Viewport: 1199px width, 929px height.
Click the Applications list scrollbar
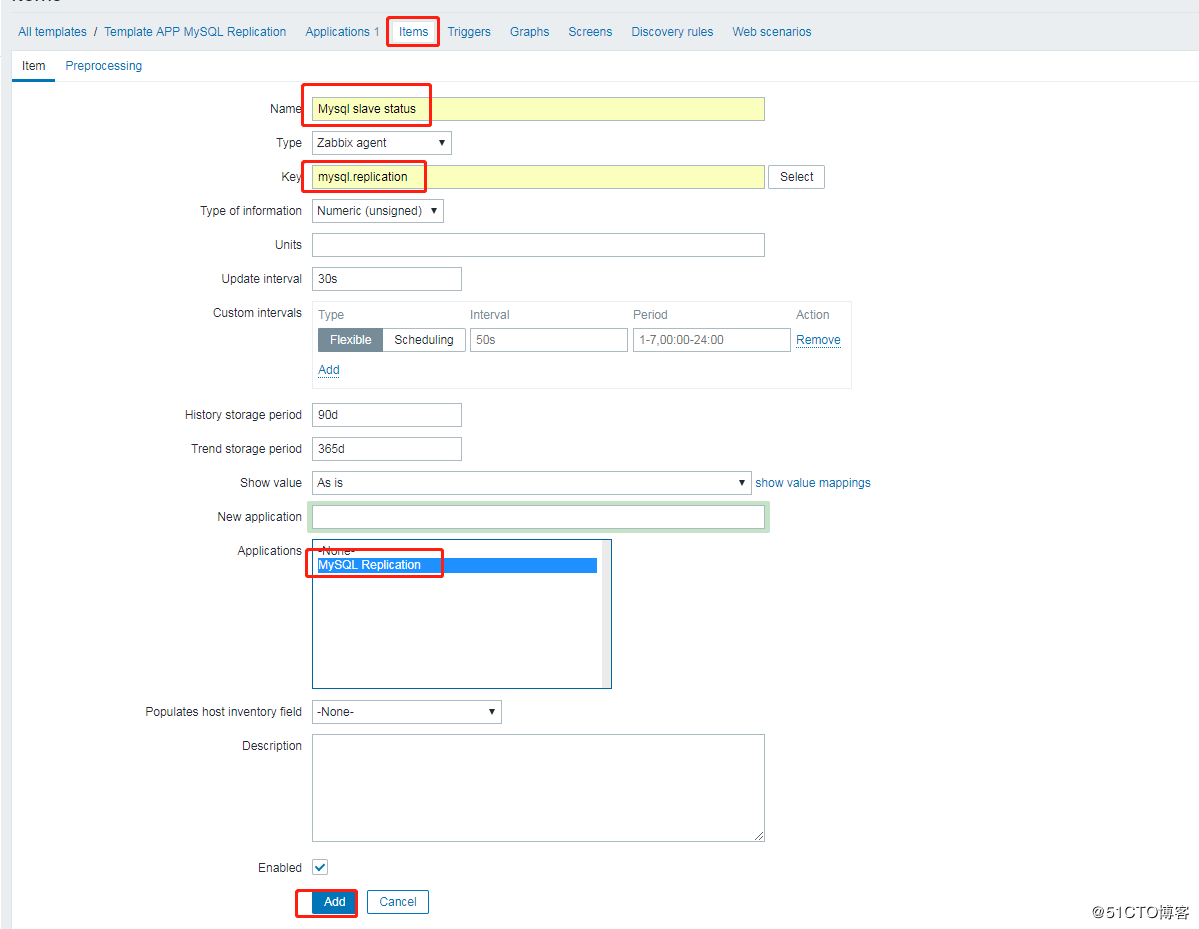[x=606, y=614]
